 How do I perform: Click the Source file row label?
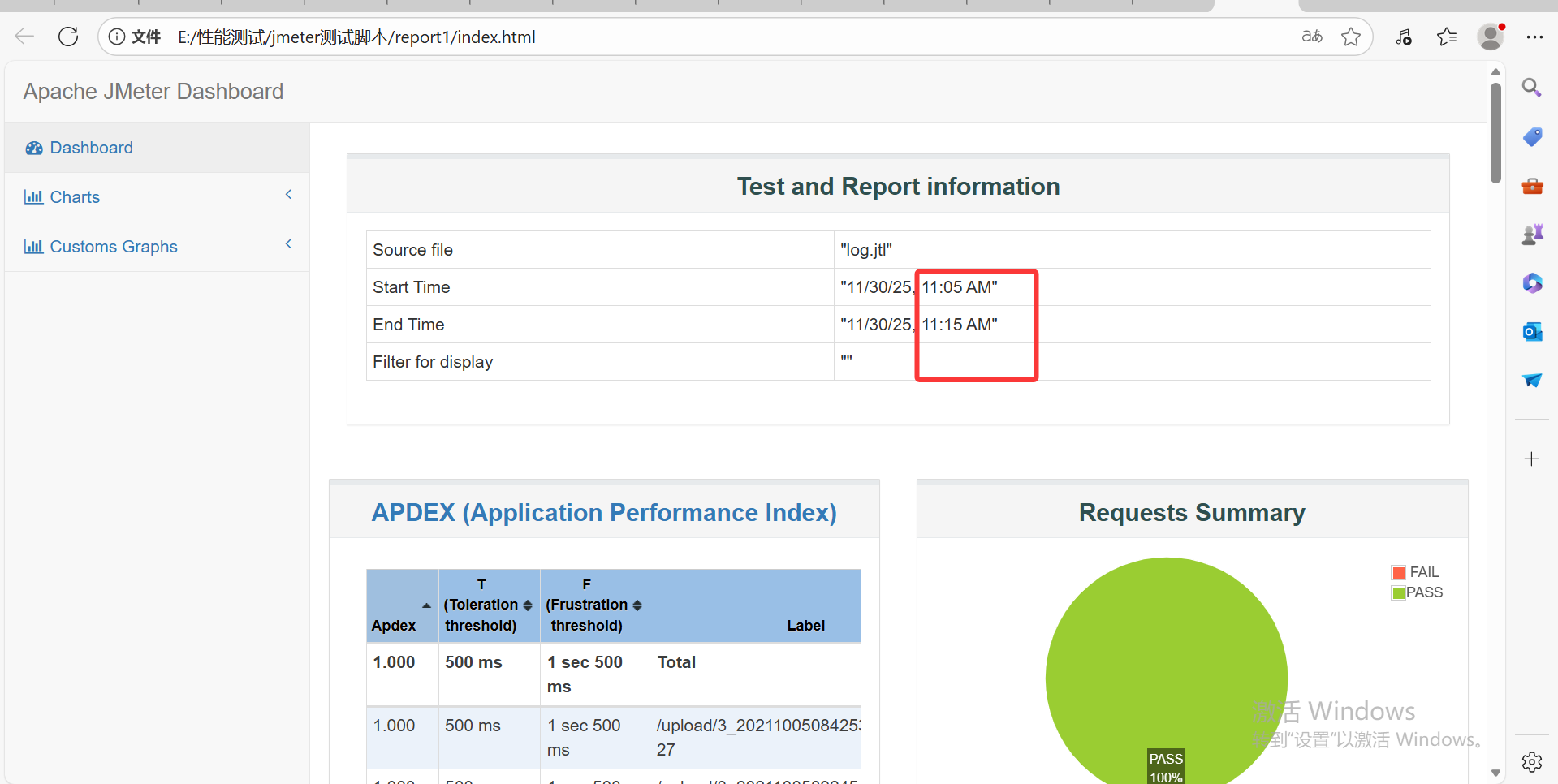click(x=412, y=250)
